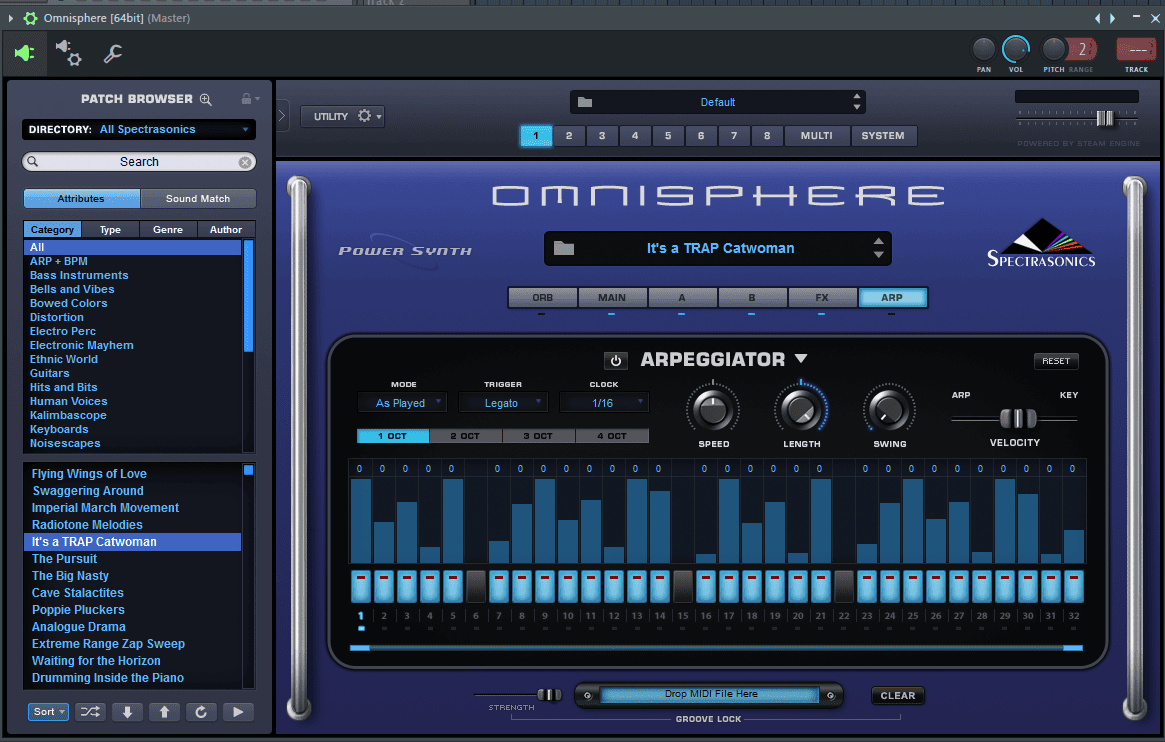Image resolution: width=1165 pixels, height=742 pixels.
Task: Open Clock 1/16 dropdown
Action: click(x=604, y=403)
